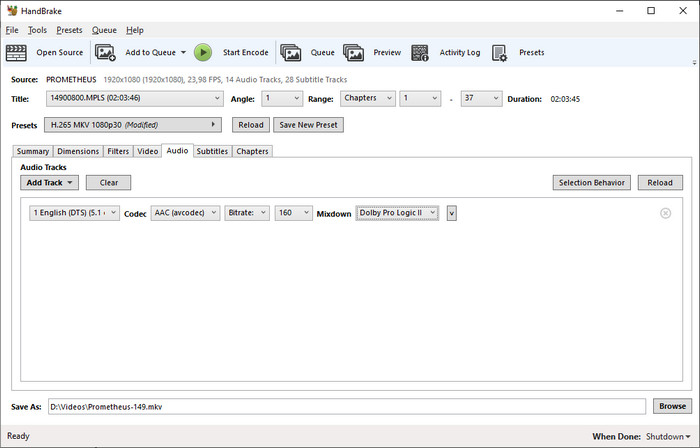Image resolution: width=700 pixels, height=448 pixels.
Task: Click the Queue toolbar label
Action: tap(322, 53)
